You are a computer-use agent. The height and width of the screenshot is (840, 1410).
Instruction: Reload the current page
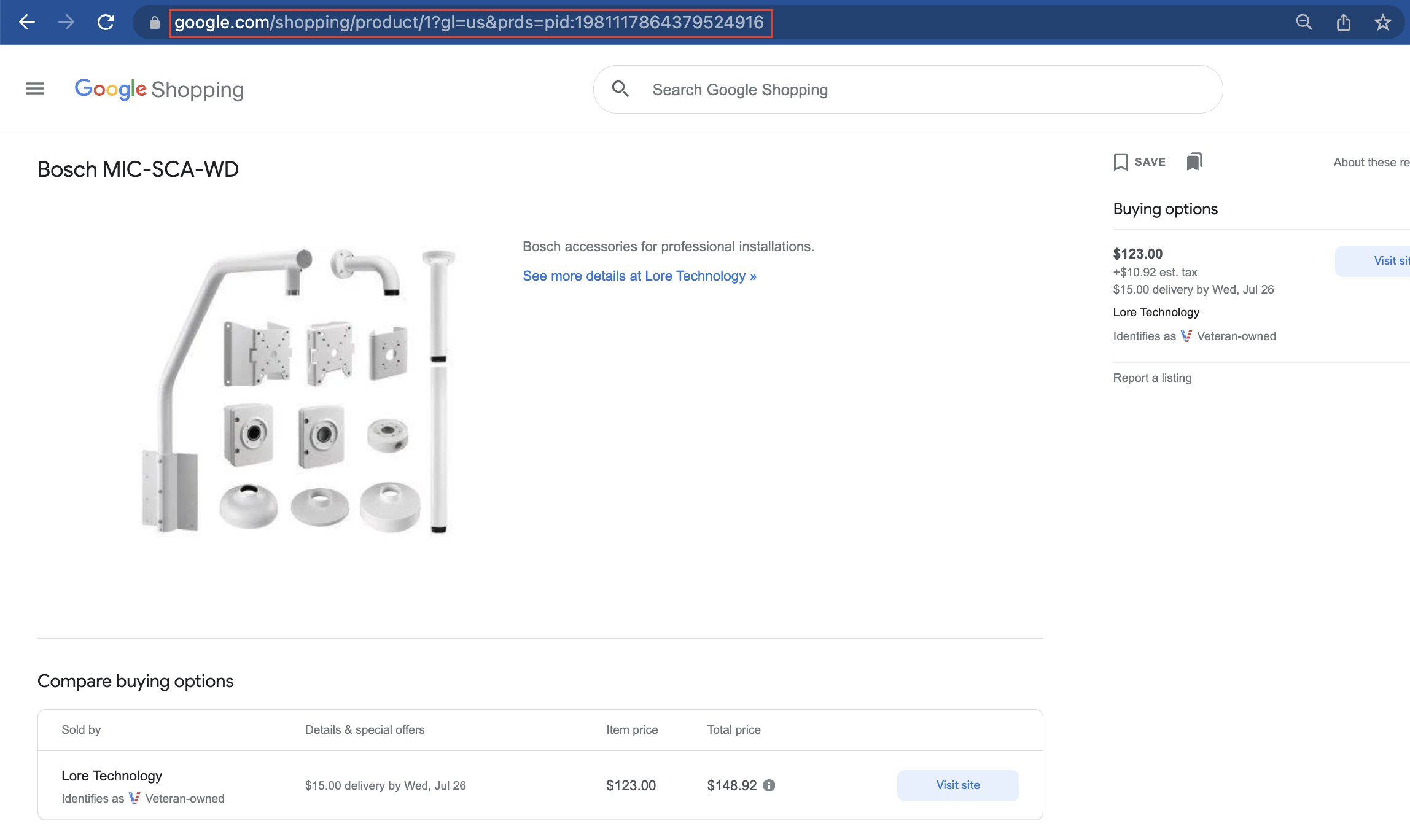tap(106, 22)
